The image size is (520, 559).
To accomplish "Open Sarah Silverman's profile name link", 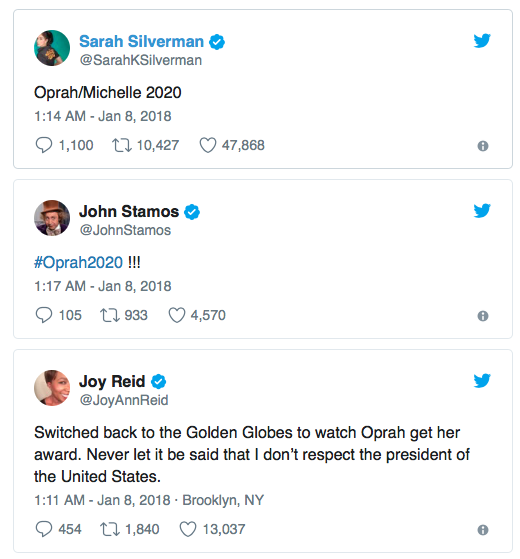I will click(x=141, y=41).
